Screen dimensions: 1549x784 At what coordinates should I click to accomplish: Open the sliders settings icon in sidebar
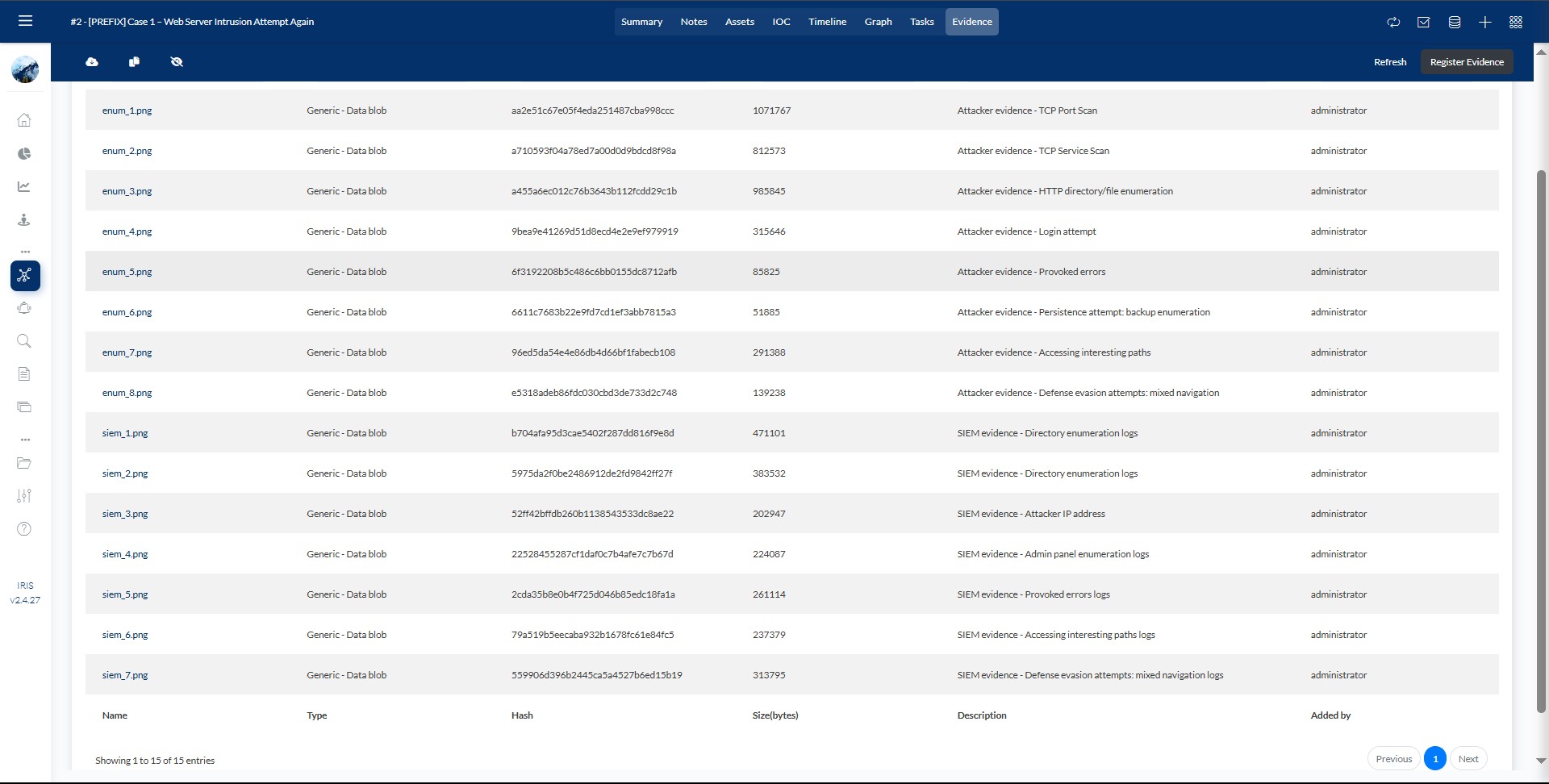click(24, 496)
